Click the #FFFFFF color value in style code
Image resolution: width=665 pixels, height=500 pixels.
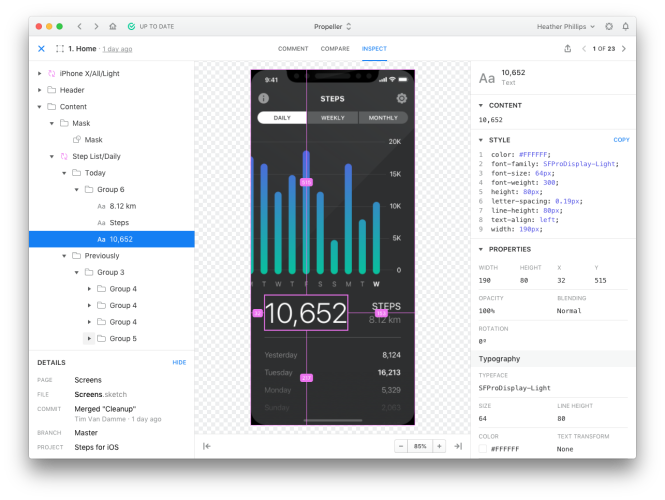[x=534, y=154]
